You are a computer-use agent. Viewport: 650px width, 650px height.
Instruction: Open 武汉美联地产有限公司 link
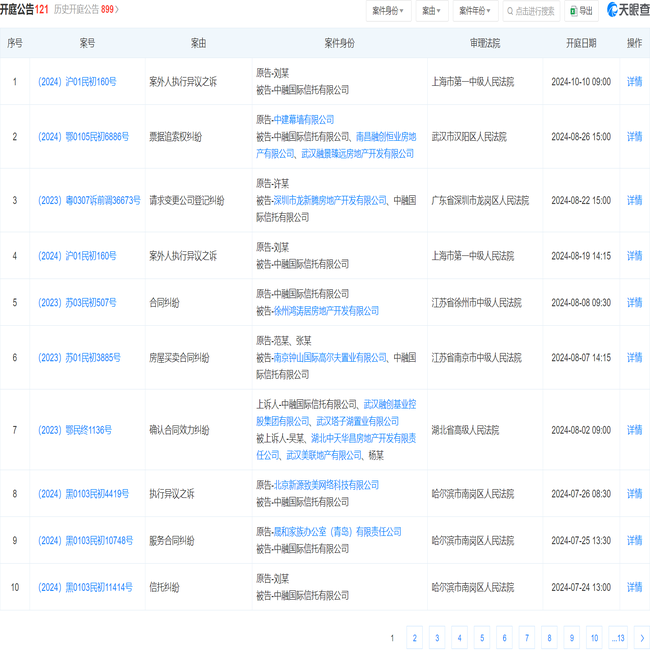(x=324, y=456)
